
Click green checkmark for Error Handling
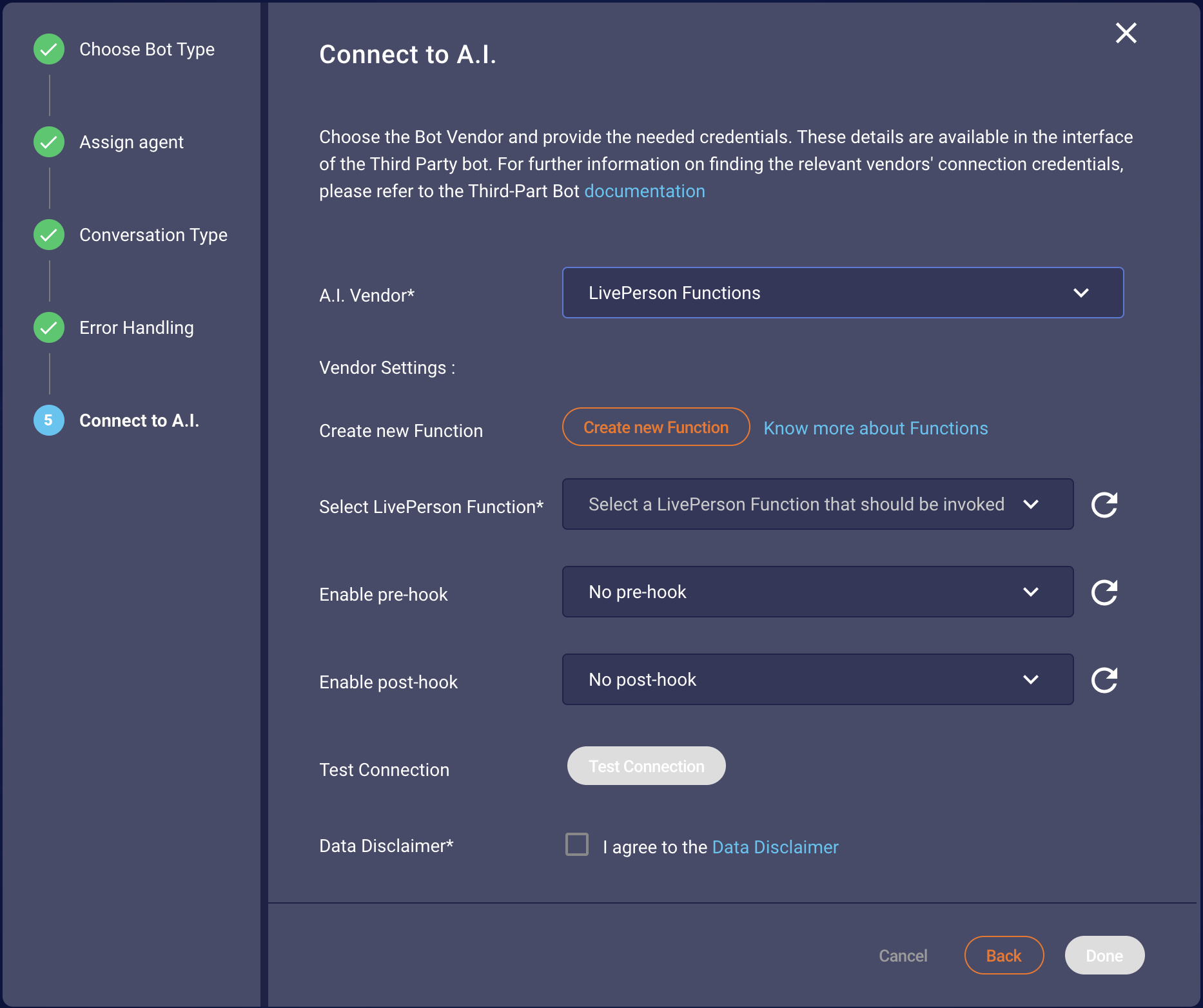coord(49,327)
